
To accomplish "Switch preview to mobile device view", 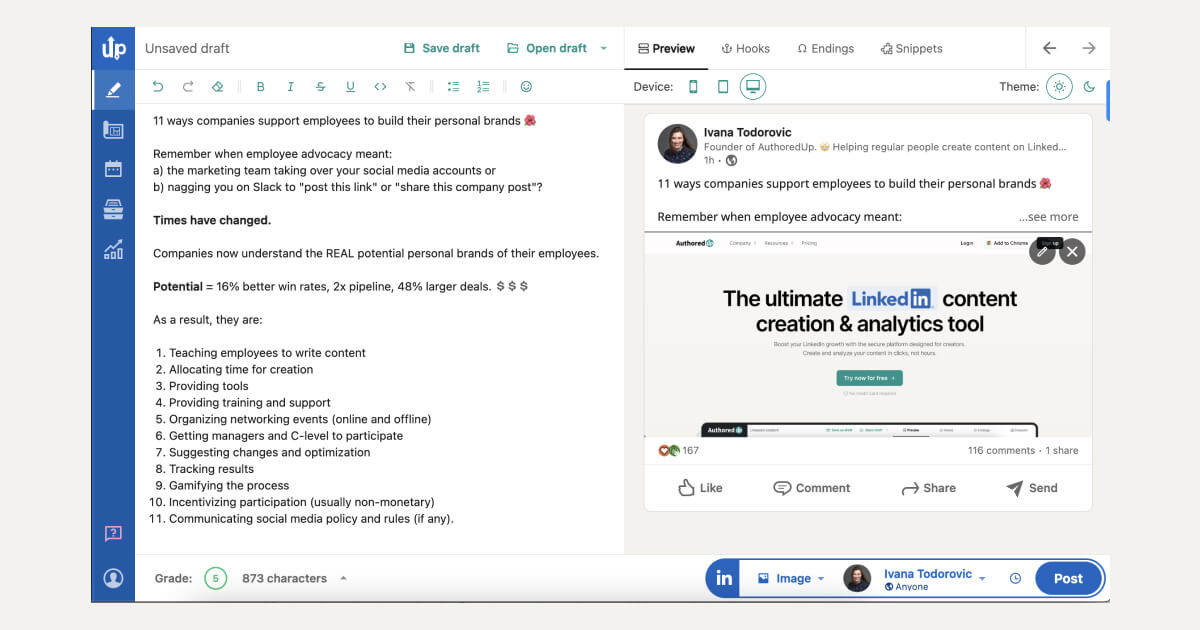I will 694,86.
